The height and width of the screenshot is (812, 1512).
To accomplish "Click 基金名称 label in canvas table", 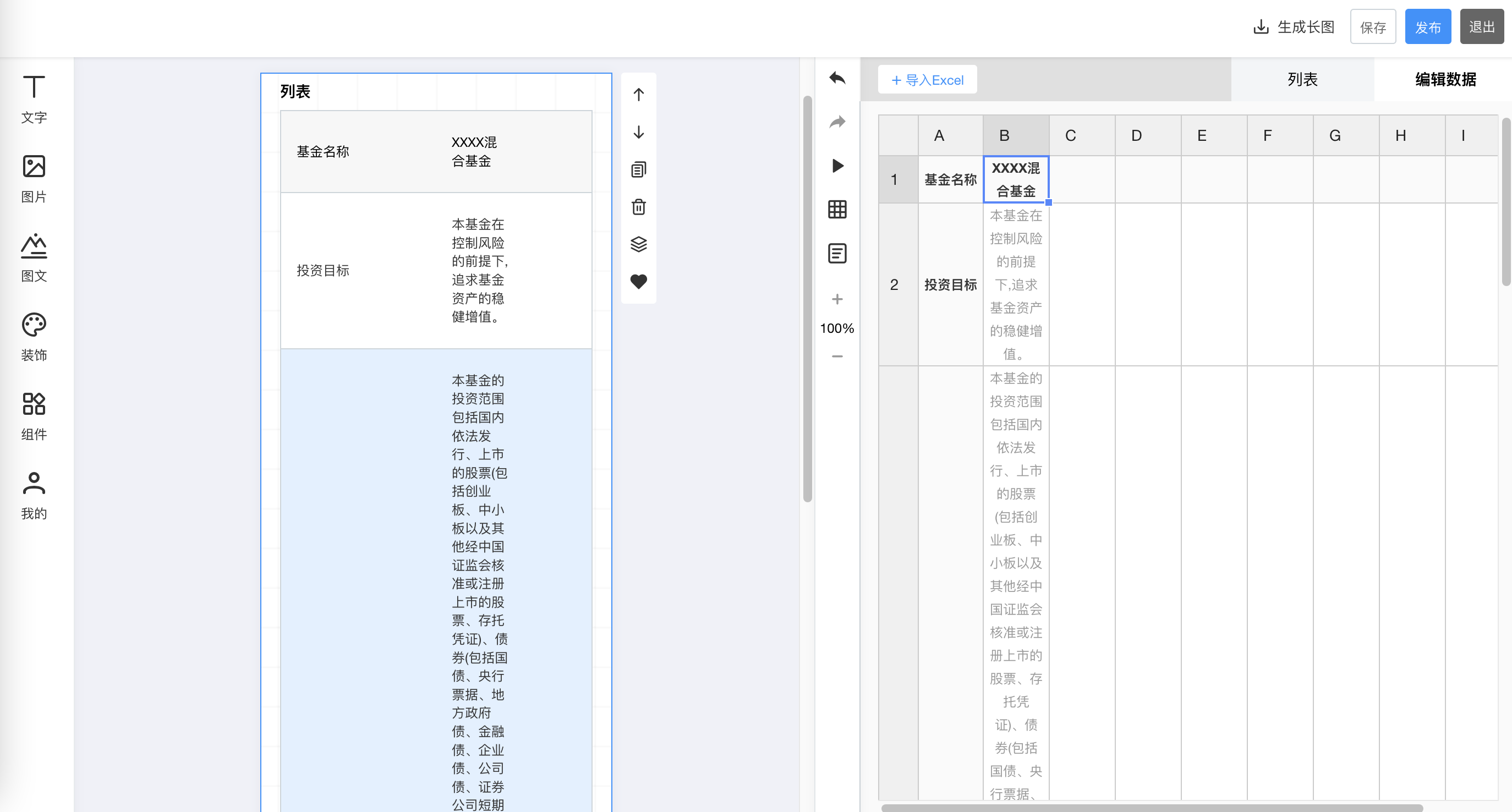I will [323, 151].
